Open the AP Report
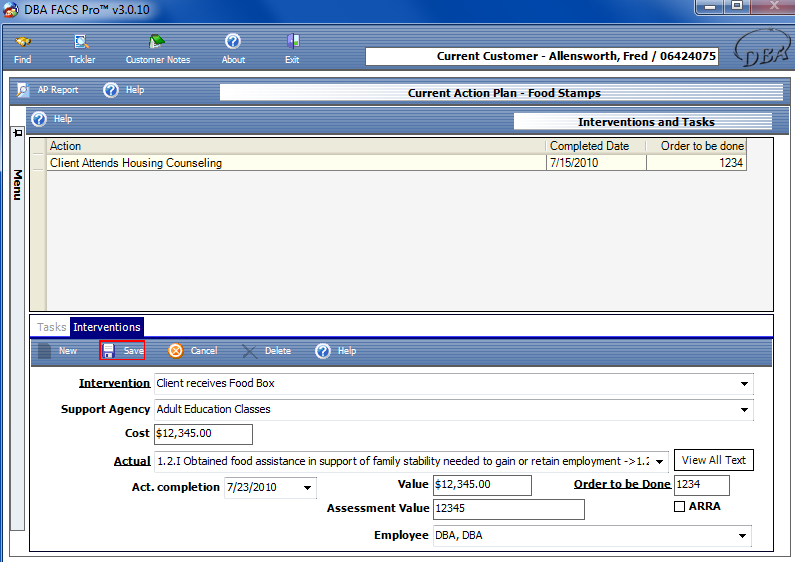This screenshot has height=562, width=800. [48, 90]
